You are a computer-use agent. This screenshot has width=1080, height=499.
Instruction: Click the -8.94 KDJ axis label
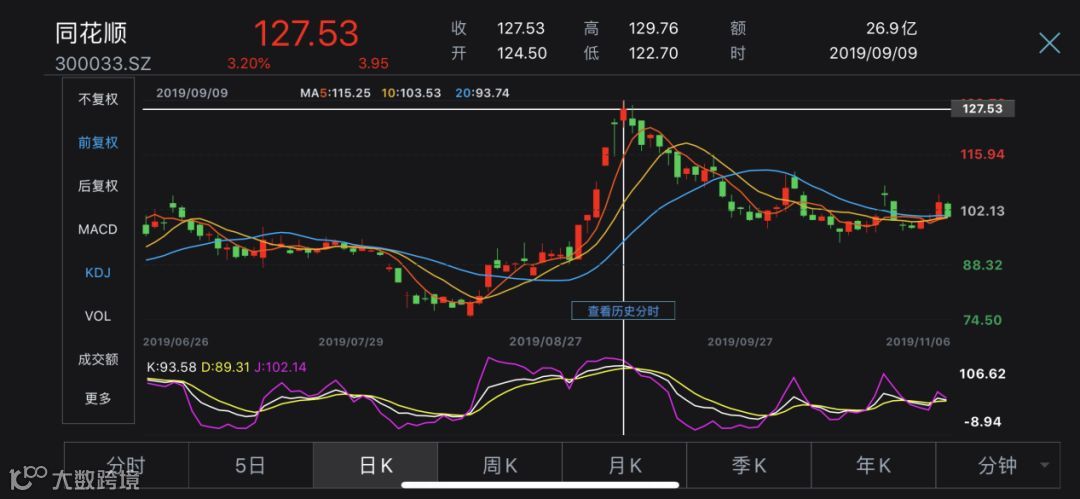pyautogui.click(x=984, y=422)
